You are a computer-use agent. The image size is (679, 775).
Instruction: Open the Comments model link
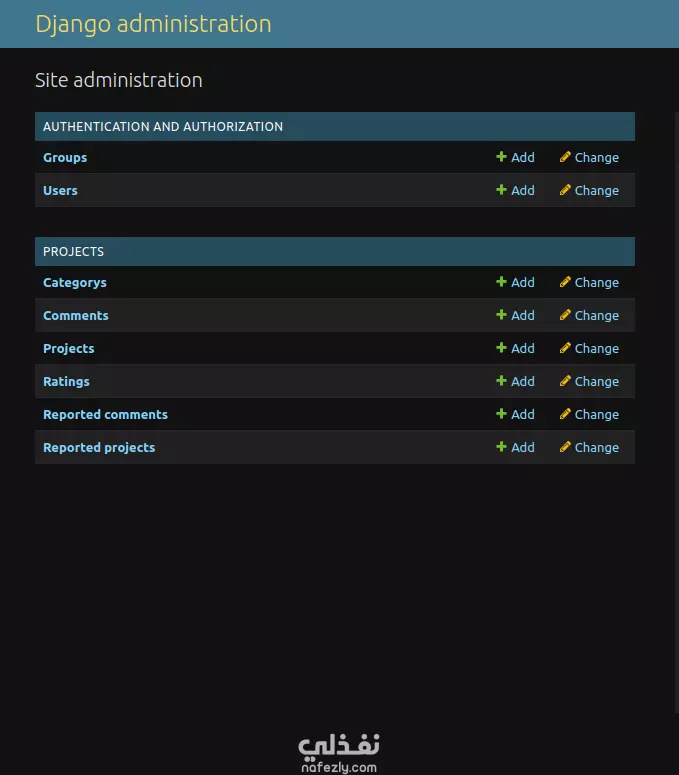(x=76, y=315)
